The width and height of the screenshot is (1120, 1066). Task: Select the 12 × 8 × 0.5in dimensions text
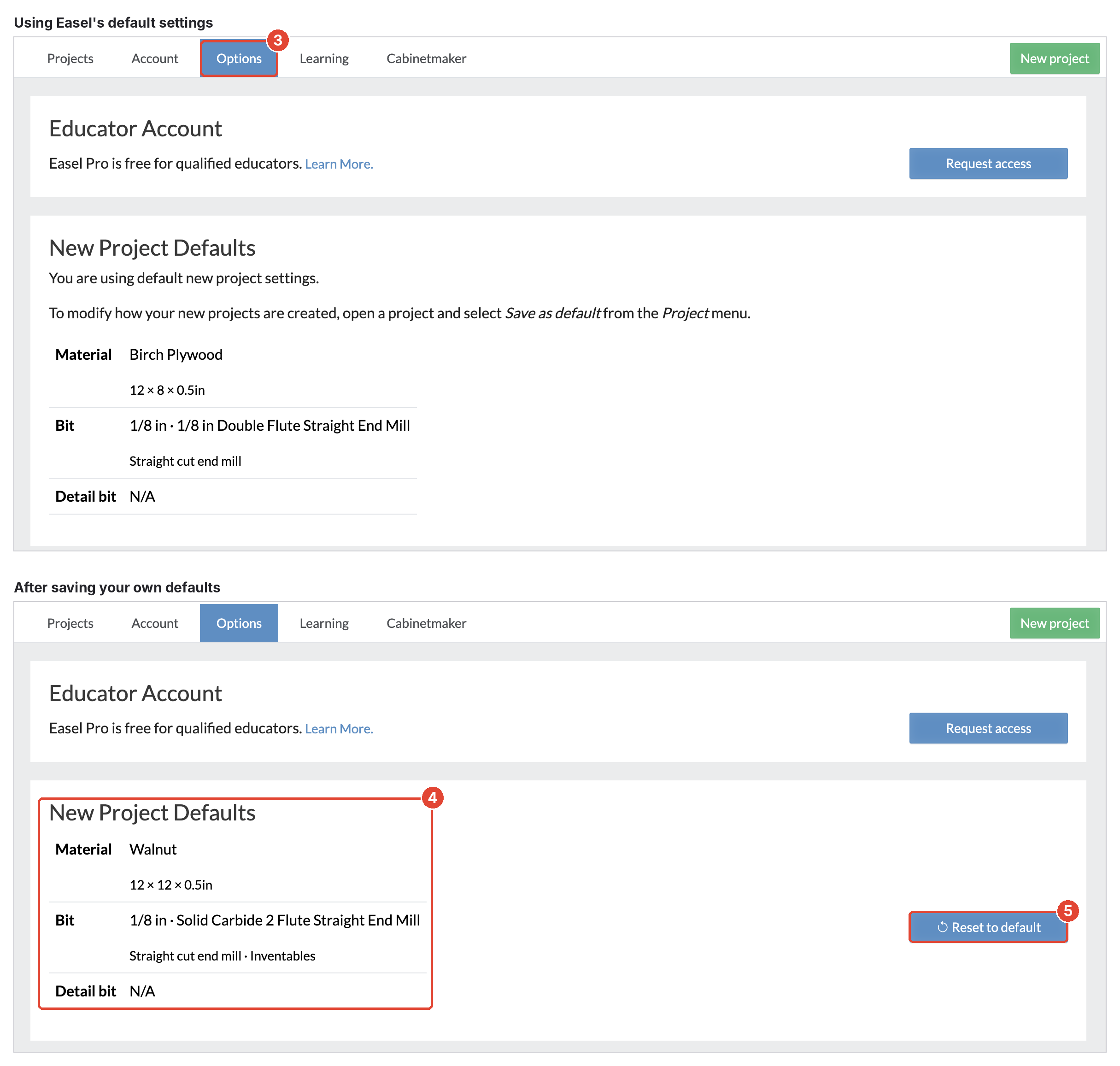point(167,390)
